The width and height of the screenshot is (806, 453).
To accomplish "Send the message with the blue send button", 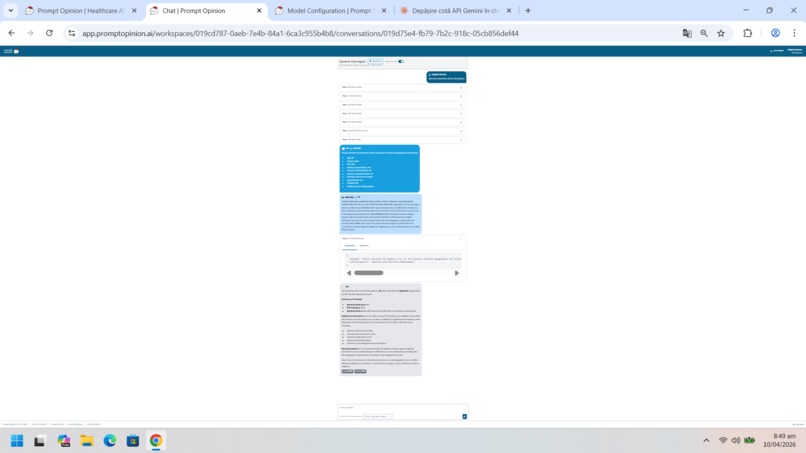I will click(x=464, y=416).
